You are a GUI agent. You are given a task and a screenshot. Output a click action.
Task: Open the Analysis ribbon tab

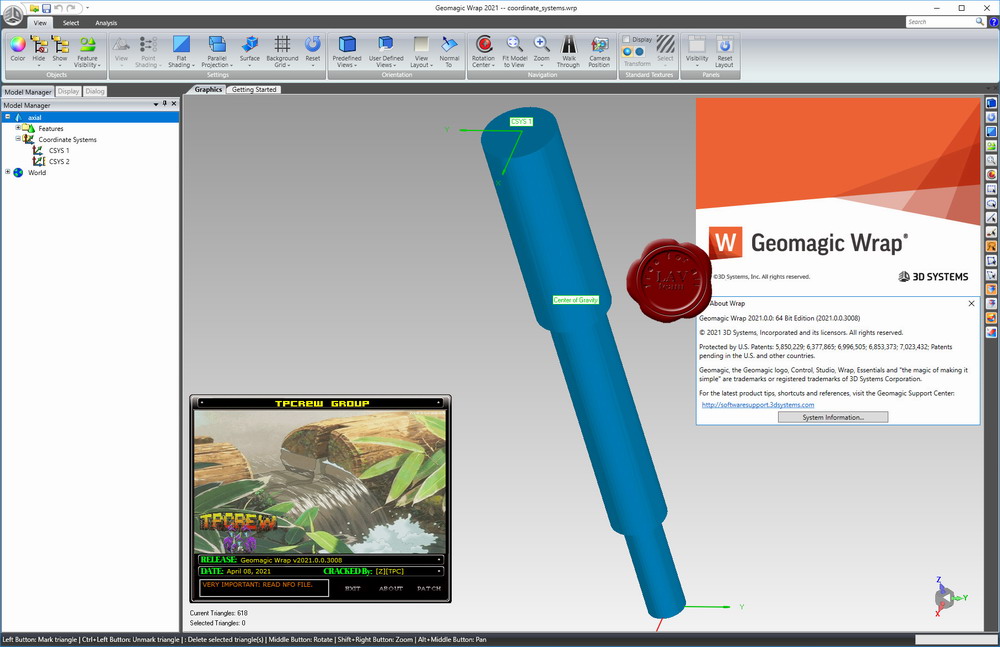(106, 23)
